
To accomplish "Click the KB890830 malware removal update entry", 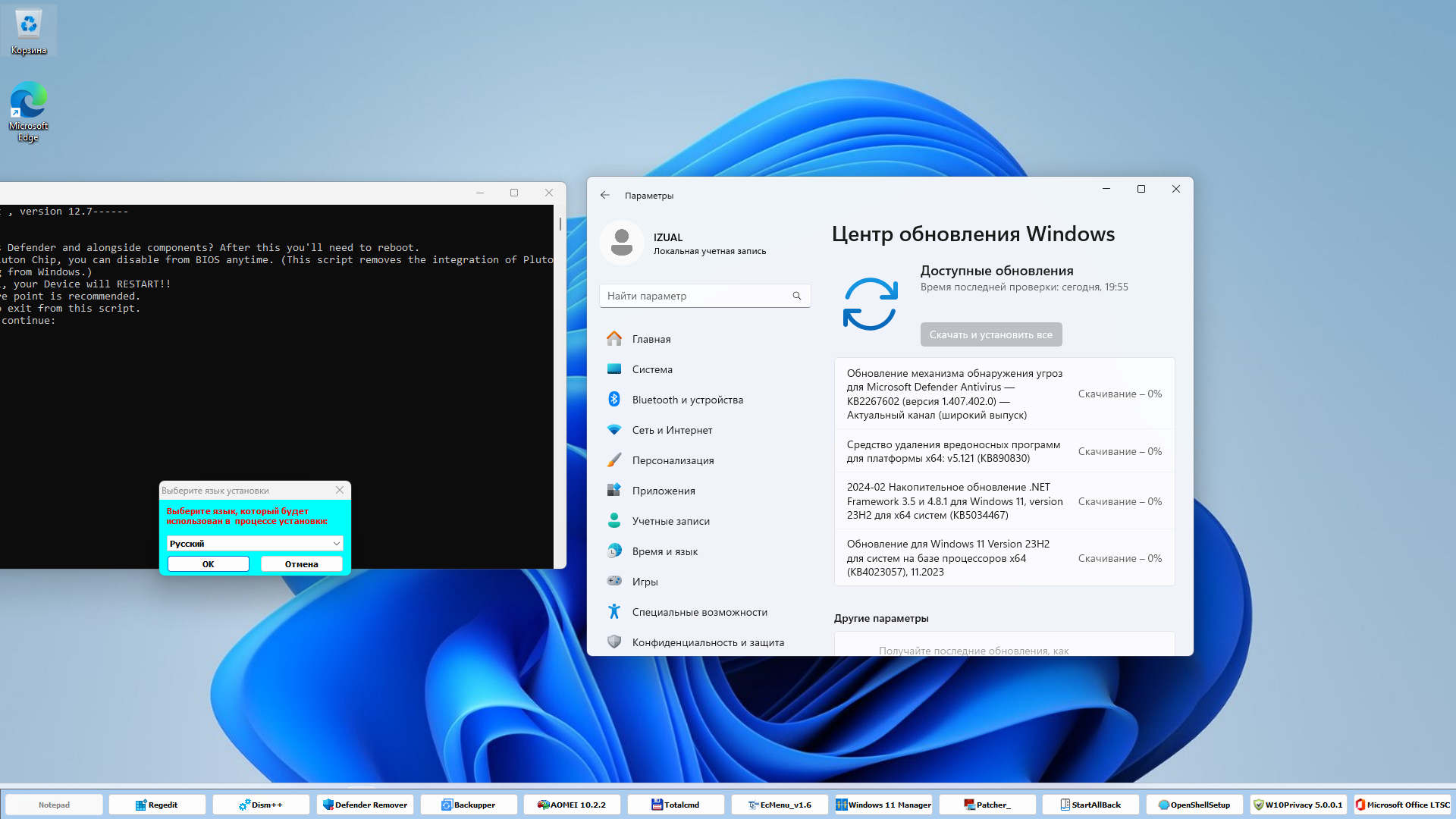I will (1005, 451).
